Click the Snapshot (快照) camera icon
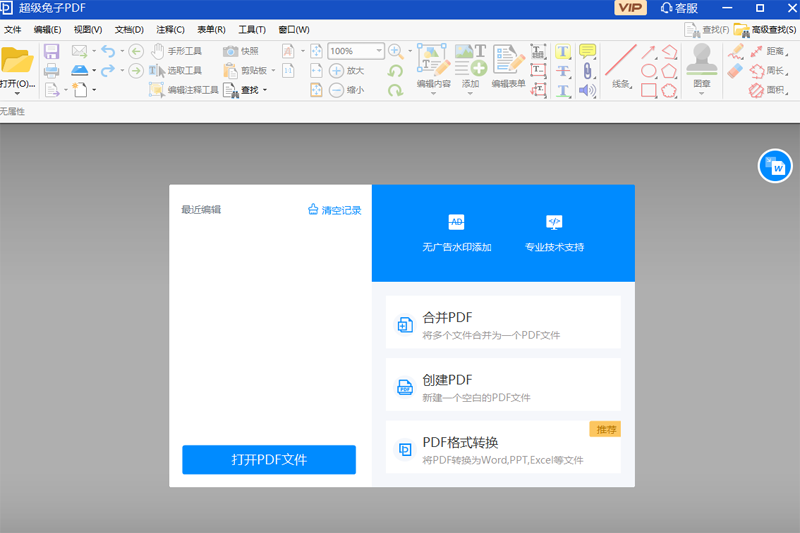This screenshot has height=533, width=800. 231,51
